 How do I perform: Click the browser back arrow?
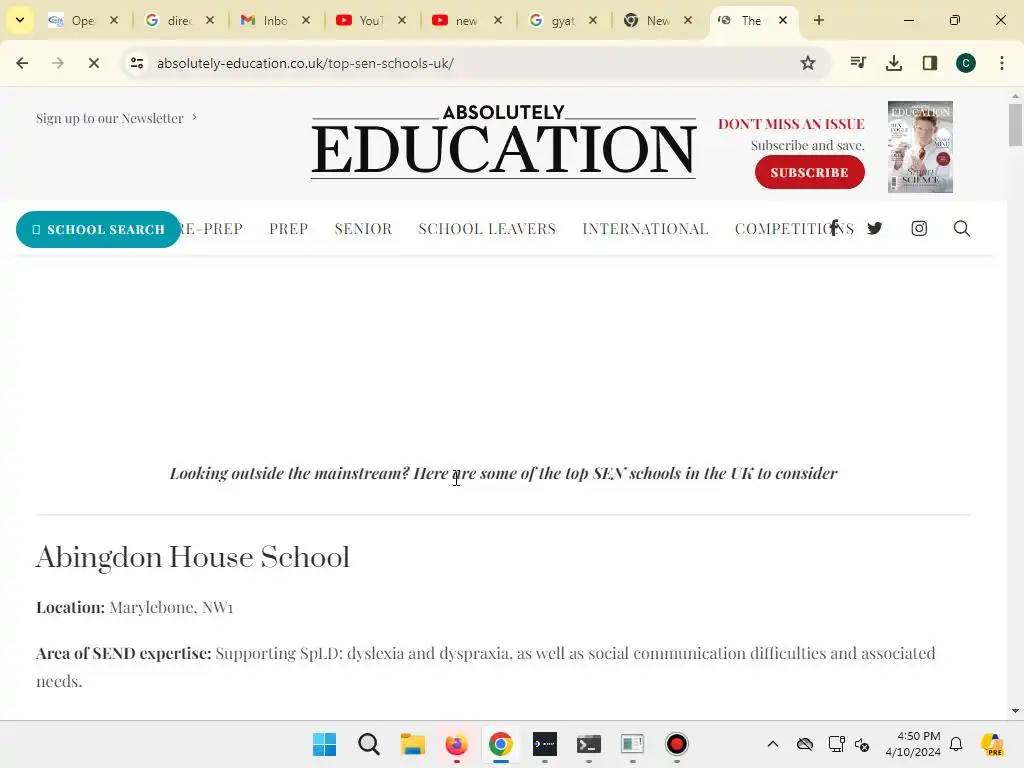[22, 63]
